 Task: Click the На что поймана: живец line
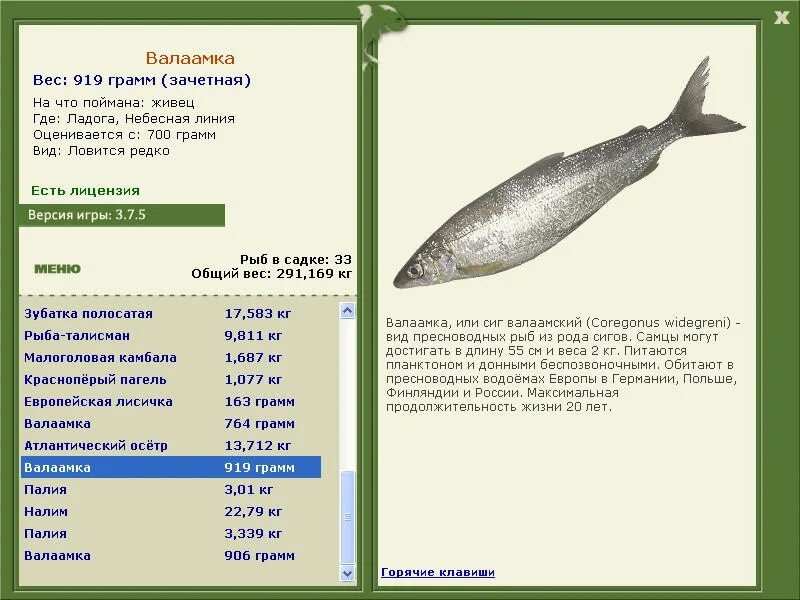click(x=114, y=103)
